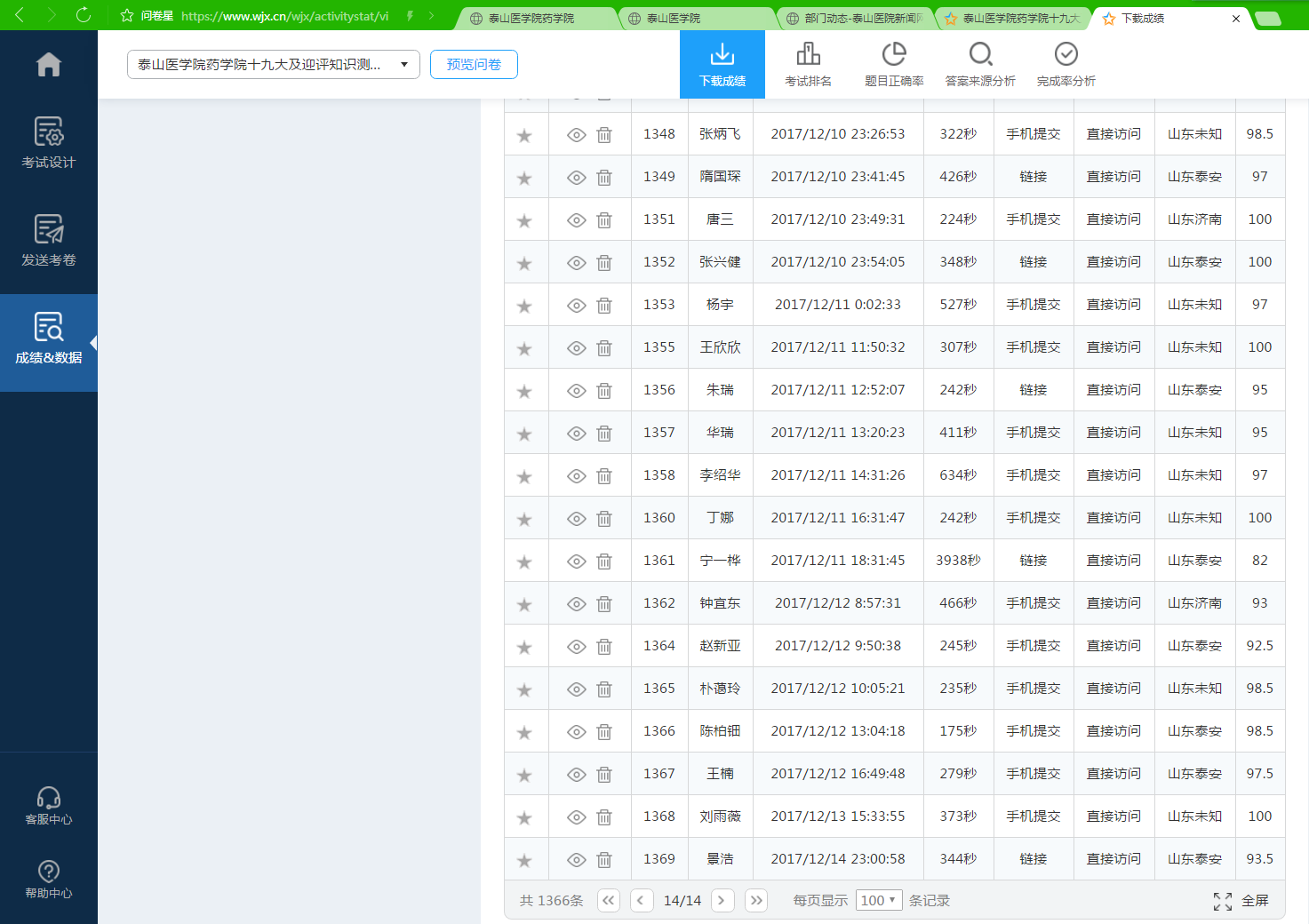This screenshot has width=1309, height=924.
Task: Open 客服中心 customer service center
Action: [48, 805]
